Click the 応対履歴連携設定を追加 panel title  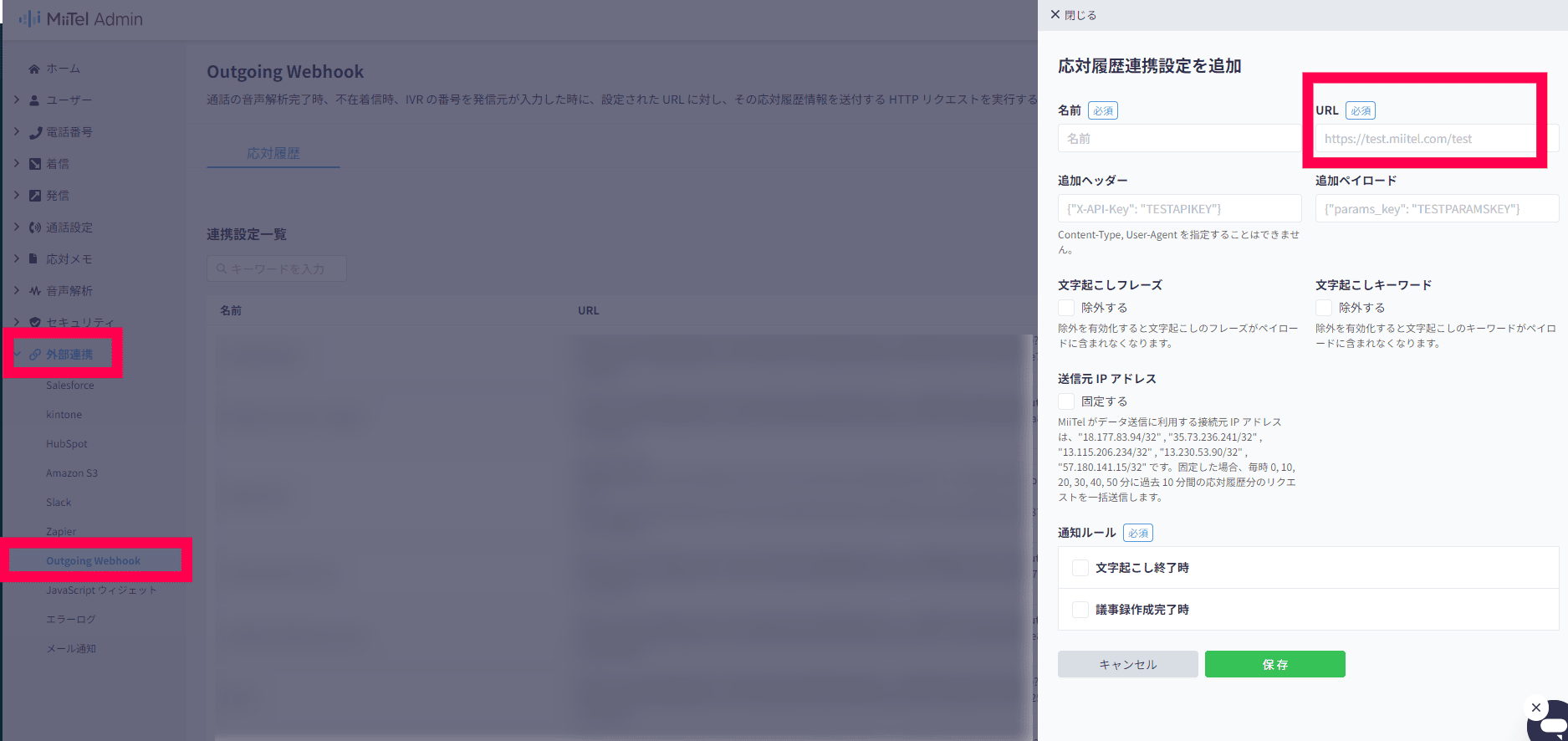(x=1150, y=66)
